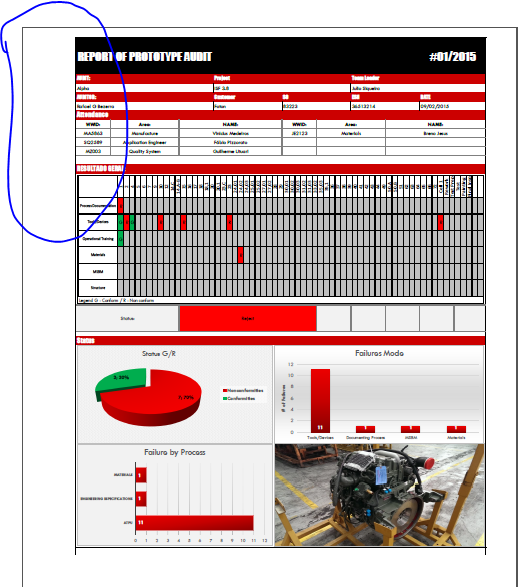Select the red Materials row grid cell

click(x=241, y=255)
